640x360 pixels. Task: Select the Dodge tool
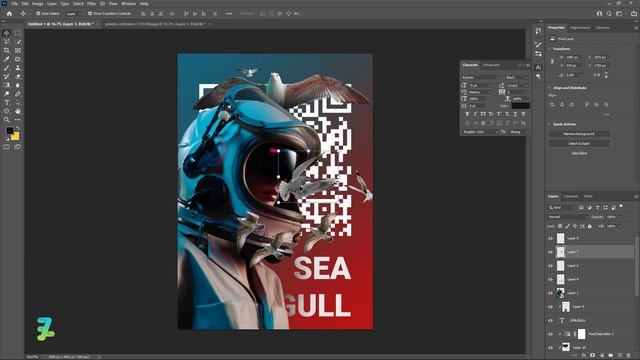(7, 94)
